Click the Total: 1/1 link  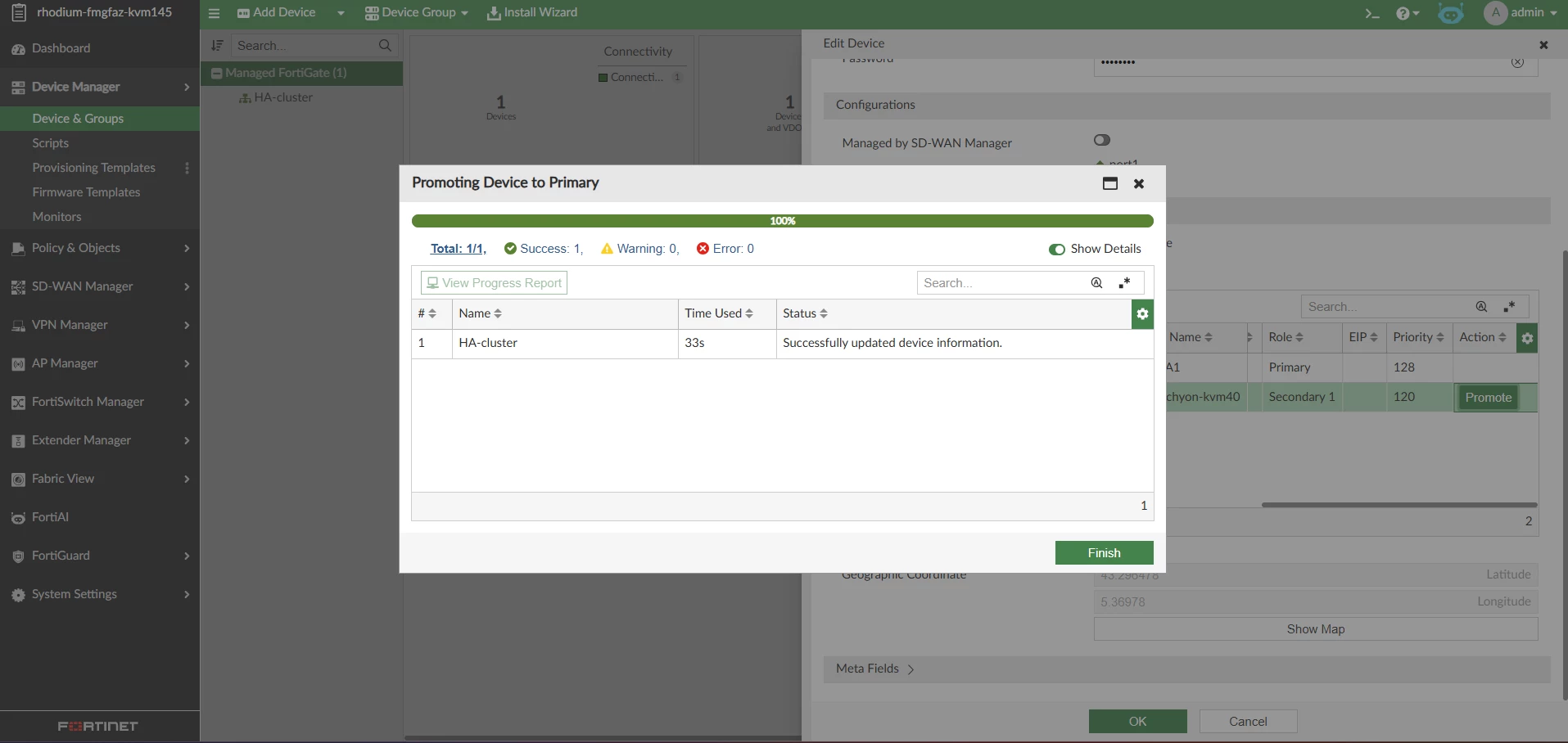pos(458,249)
